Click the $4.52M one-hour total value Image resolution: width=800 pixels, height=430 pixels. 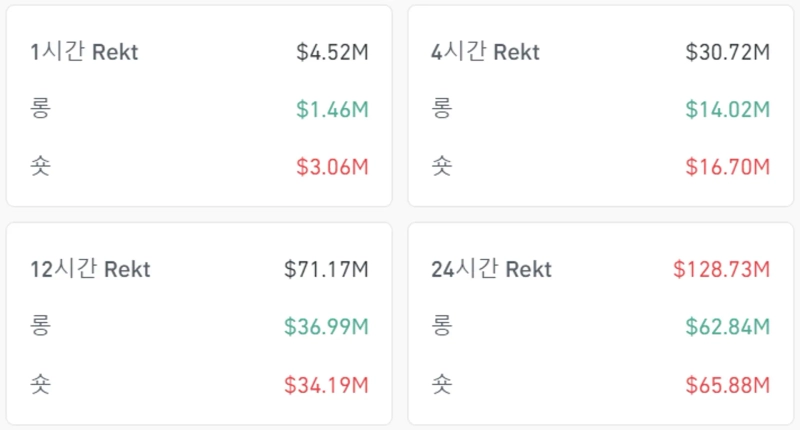tap(332, 53)
